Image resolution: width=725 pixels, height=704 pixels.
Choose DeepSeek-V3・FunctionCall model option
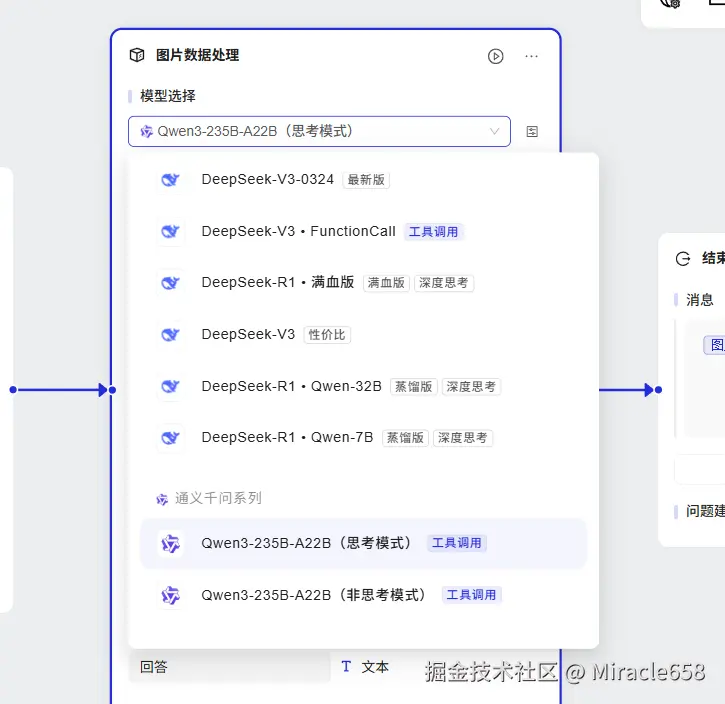pos(363,231)
